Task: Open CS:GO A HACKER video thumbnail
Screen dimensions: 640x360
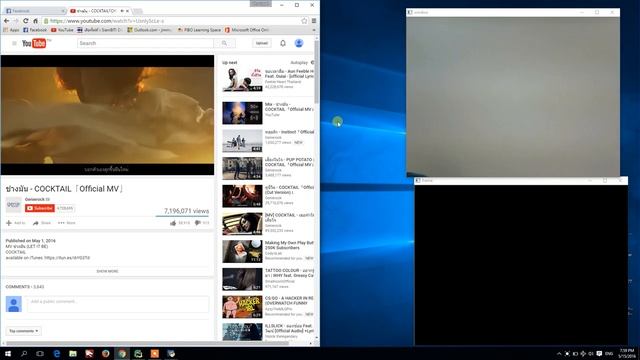Action: (x=242, y=307)
